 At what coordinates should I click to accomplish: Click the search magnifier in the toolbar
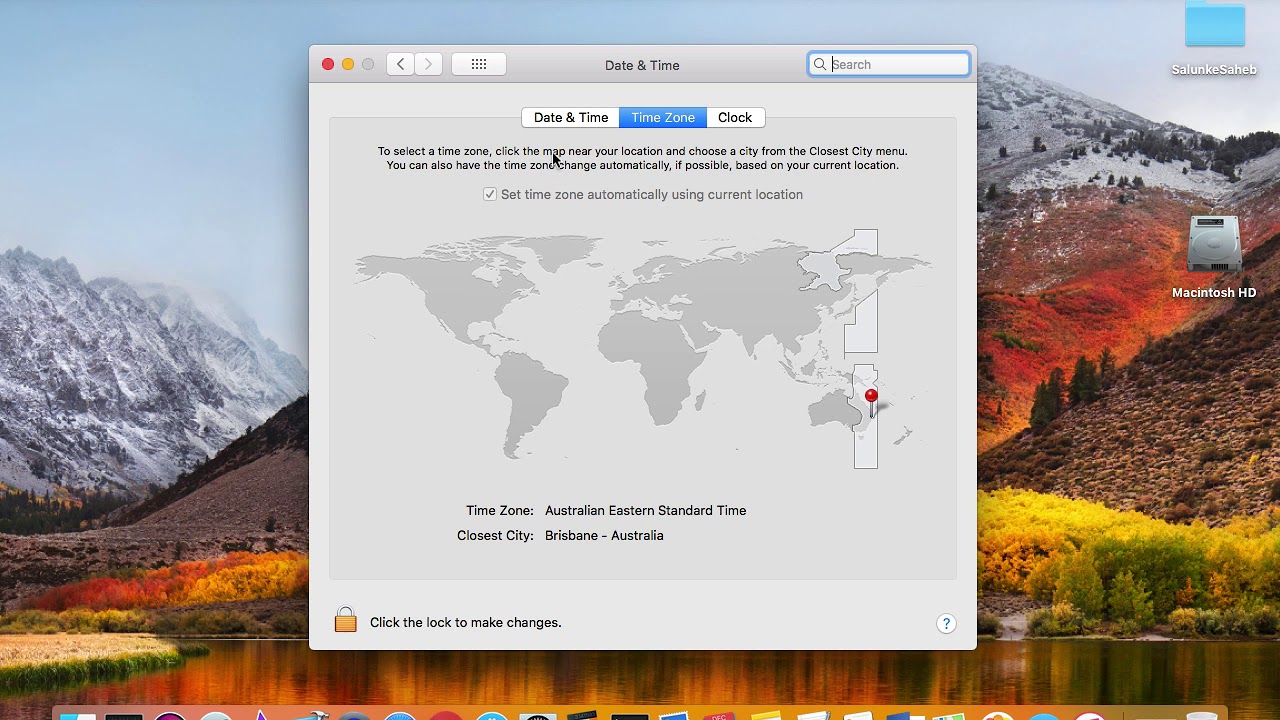pyautogui.click(x=820, y=64)
